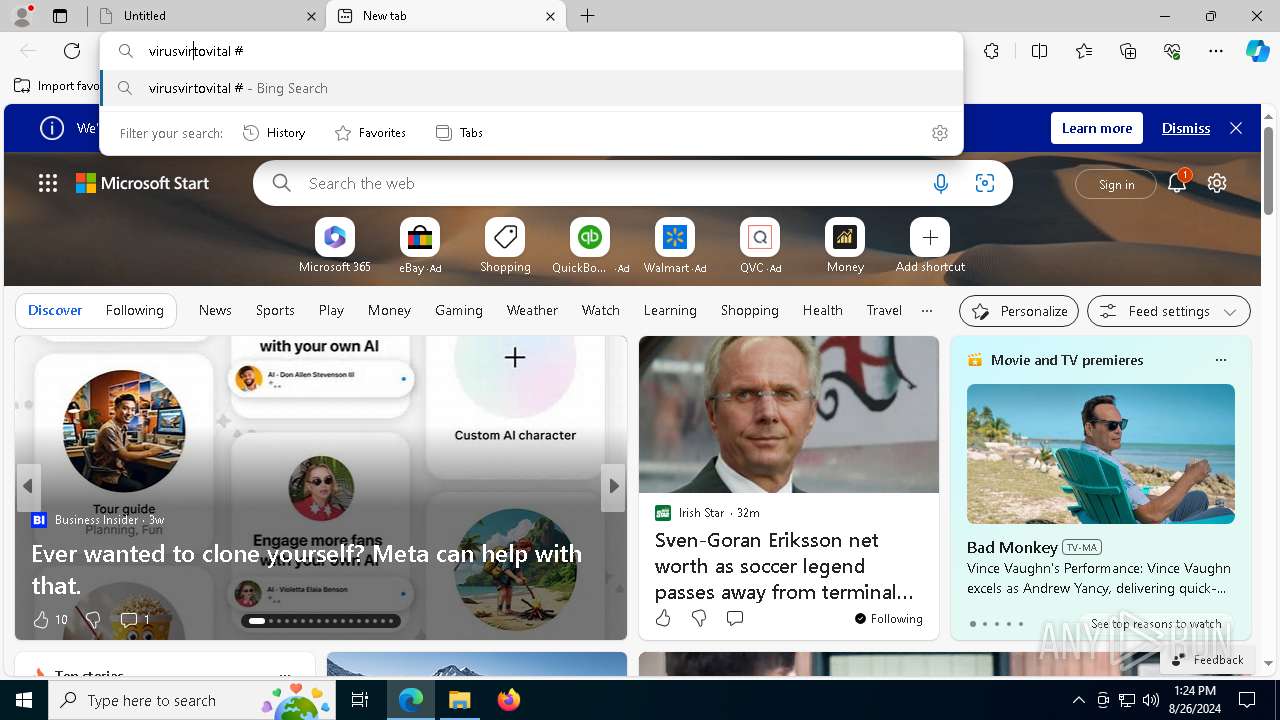
Task: Click the Learn more button
Action: pyautogui.click(x=1097, y=128)
